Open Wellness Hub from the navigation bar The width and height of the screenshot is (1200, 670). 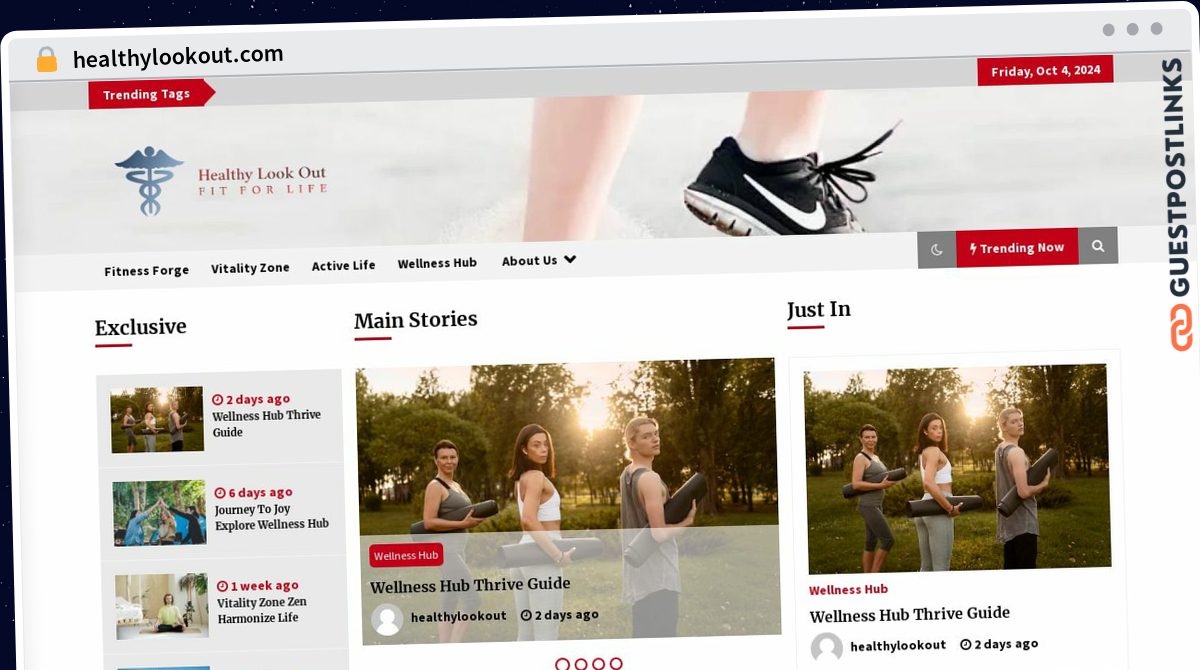click(437, 263)
